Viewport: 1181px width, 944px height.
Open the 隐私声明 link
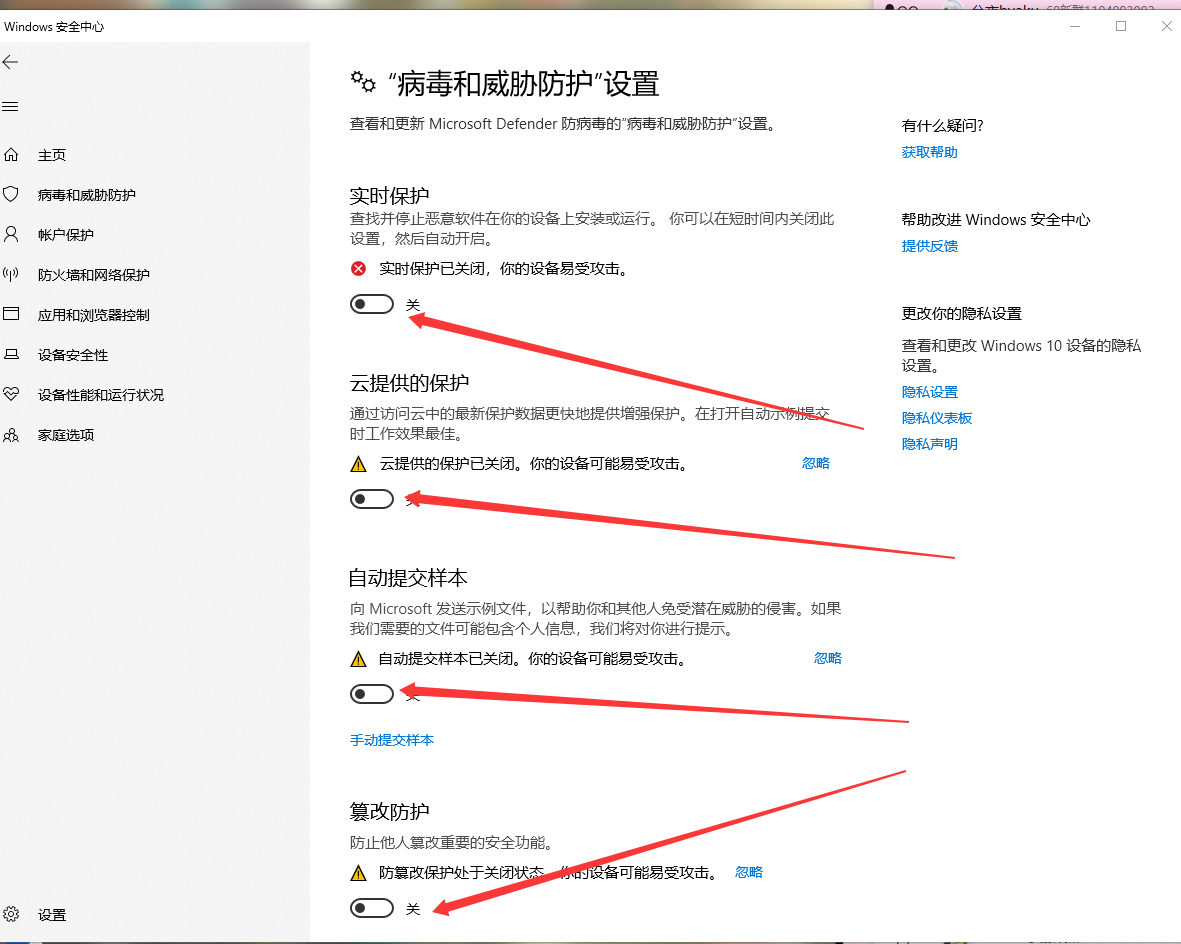(x=929, y=444)
